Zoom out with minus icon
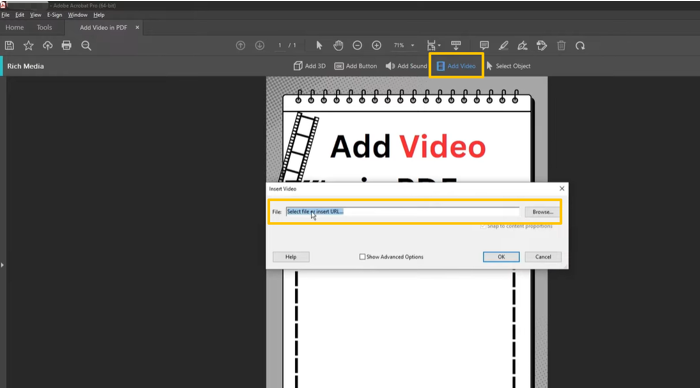The image size is (700, 388). coord(357,46)
